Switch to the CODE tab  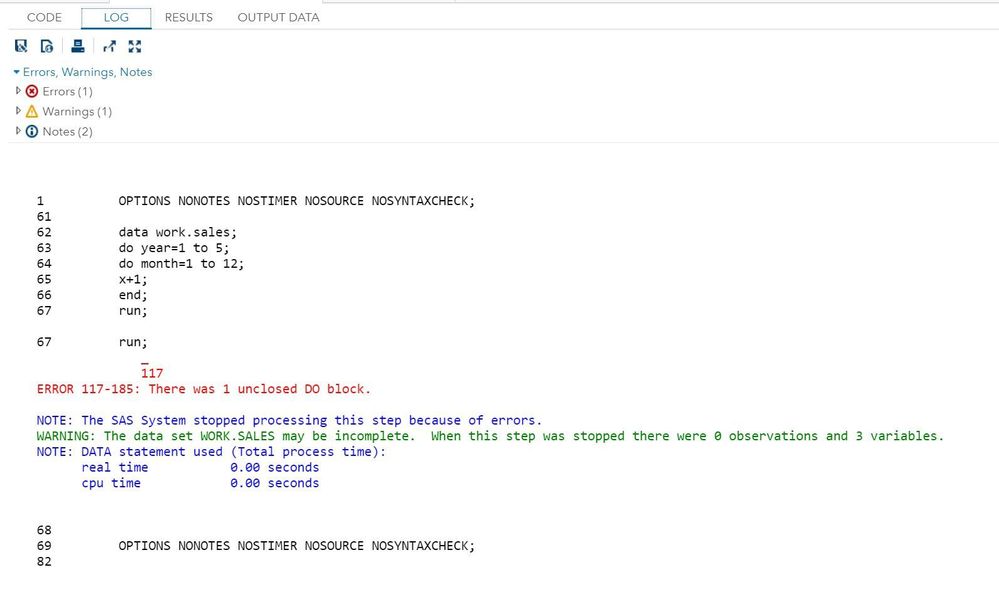(45, 17)
